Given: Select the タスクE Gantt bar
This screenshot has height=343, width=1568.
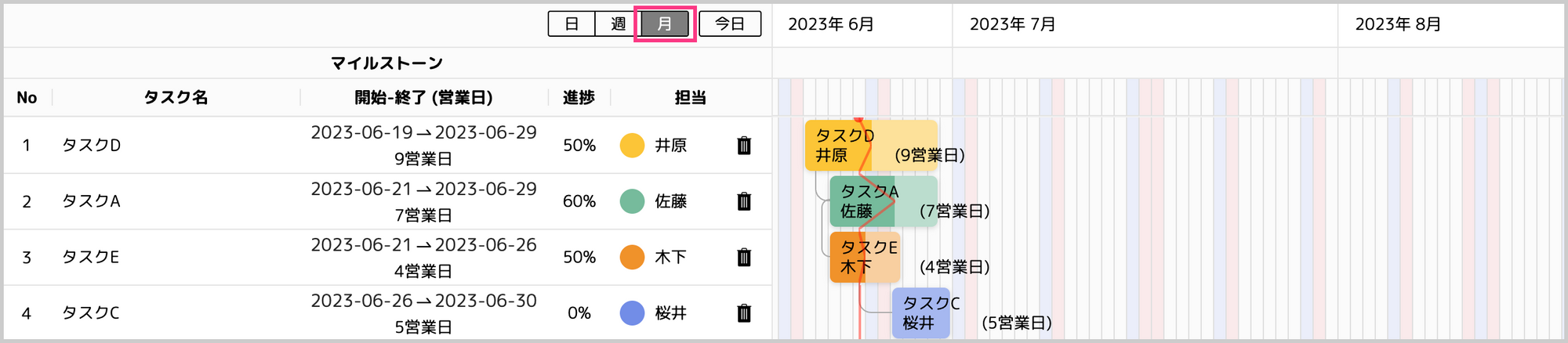Looking at the screenshot, I should (x=865, y=257).
